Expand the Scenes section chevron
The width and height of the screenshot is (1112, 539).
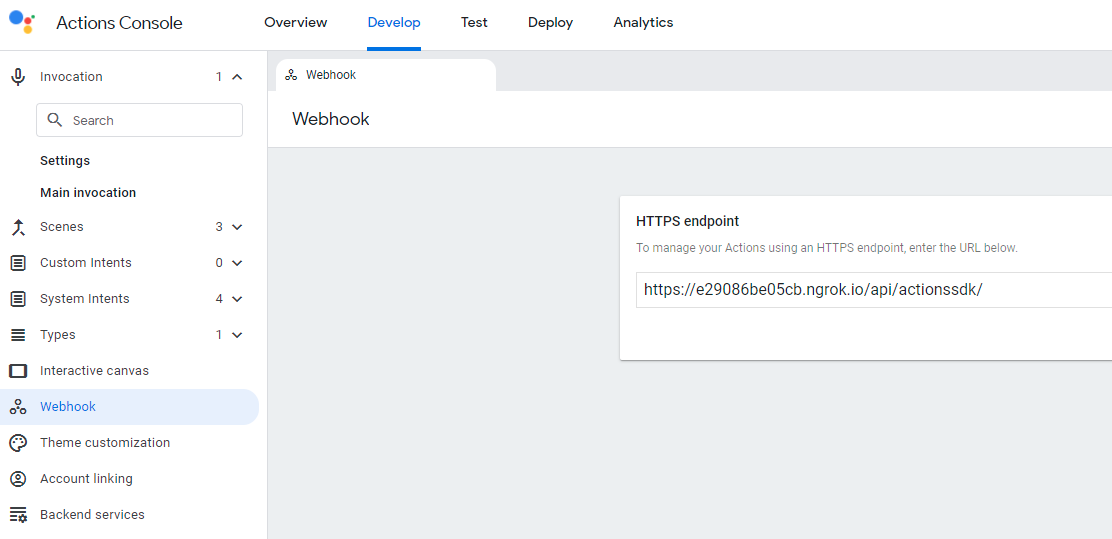[238, 227]
